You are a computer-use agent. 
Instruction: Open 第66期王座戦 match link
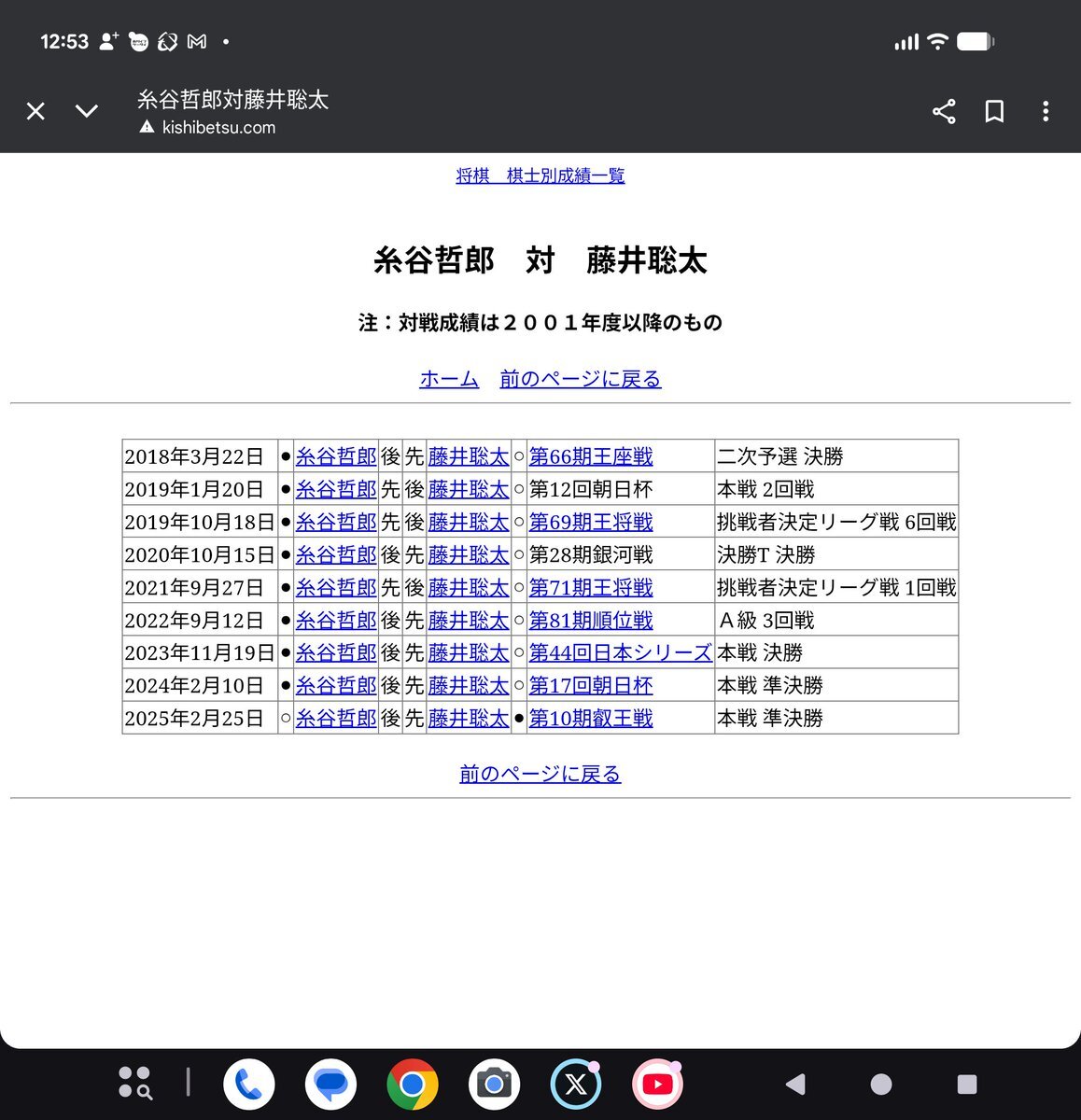[x=591, y=456]
